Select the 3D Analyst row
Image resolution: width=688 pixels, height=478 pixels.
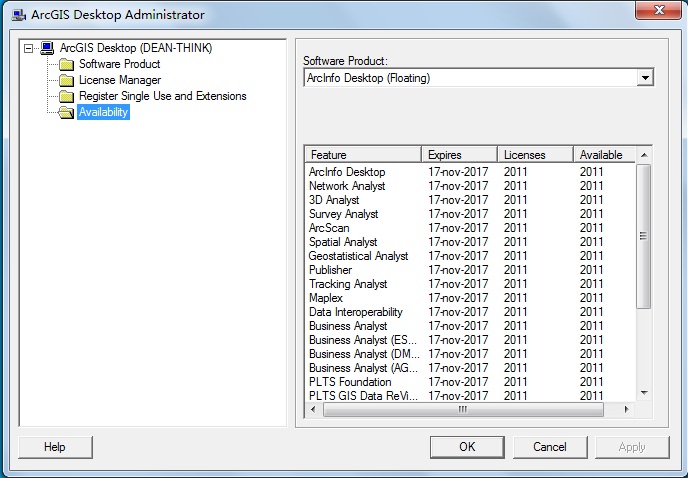pyautogui.click(x=470, y=200)
